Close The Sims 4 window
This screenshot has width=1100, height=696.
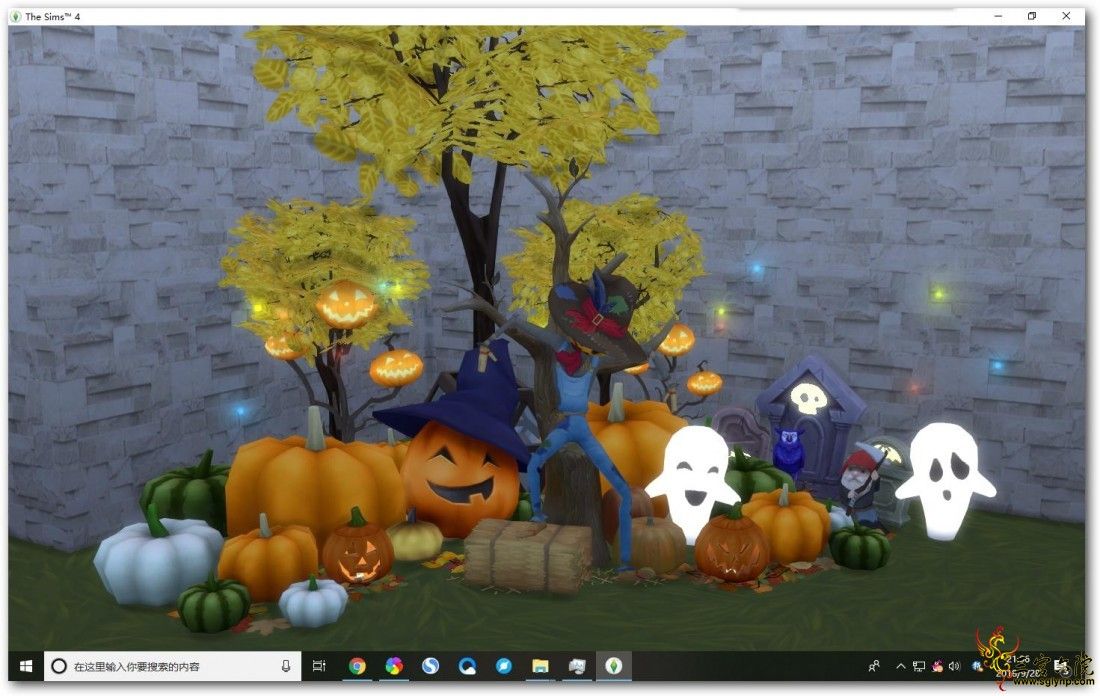point(1066,15)
